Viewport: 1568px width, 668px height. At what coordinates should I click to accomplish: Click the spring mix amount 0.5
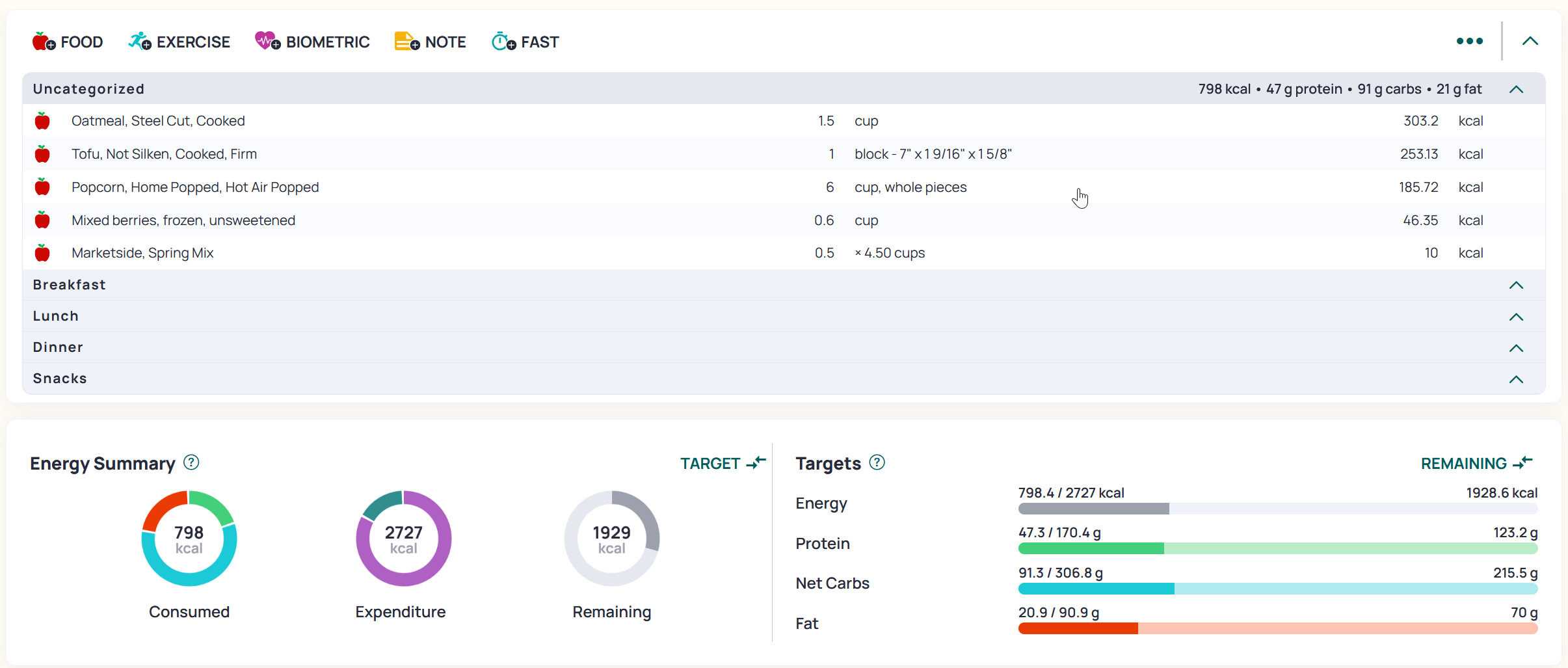[825, 253]
